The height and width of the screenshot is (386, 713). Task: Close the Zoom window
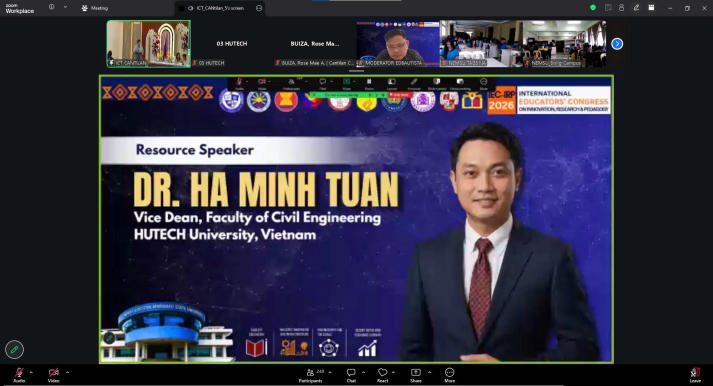704,8
